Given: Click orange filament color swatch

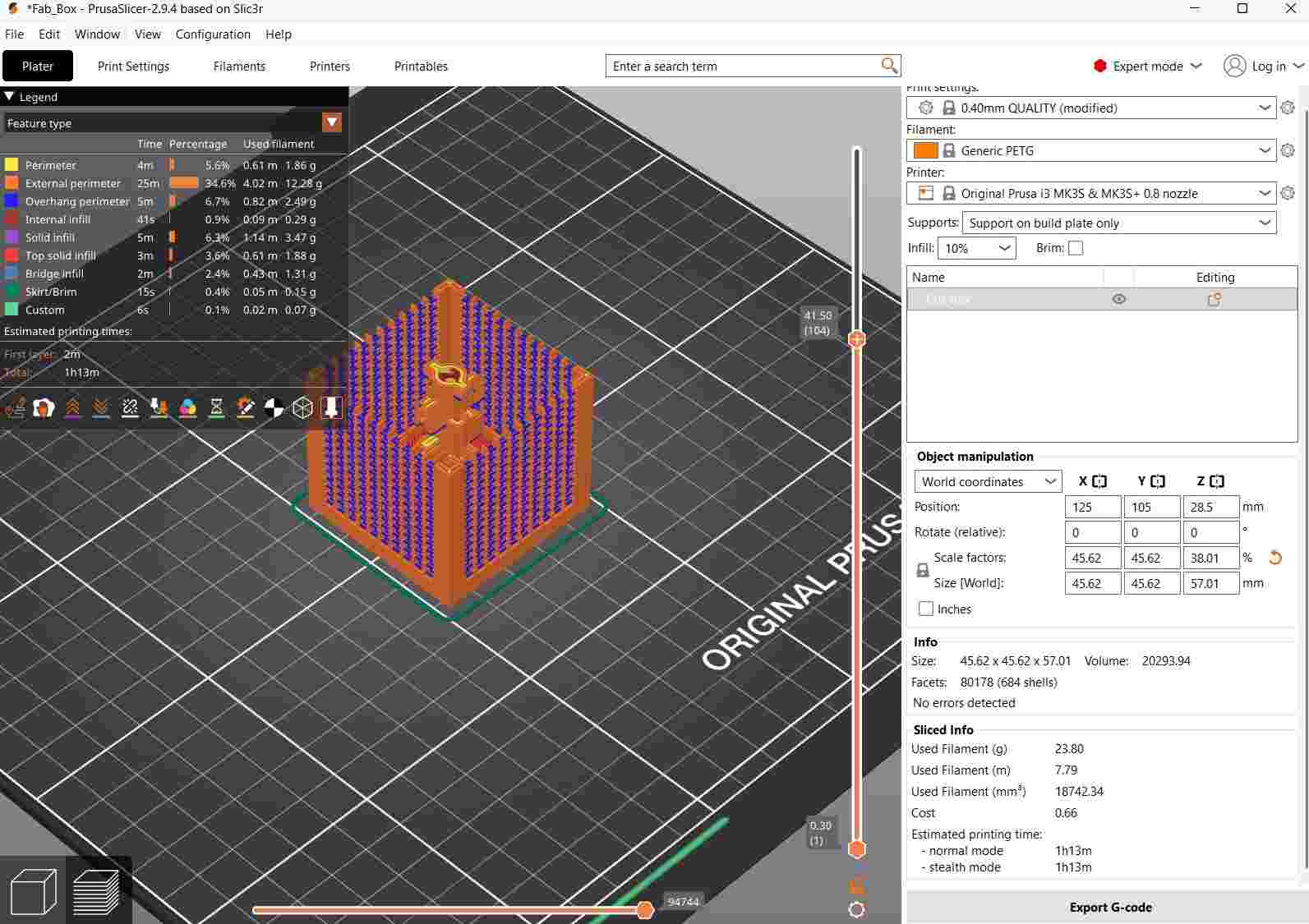Looking at the screenshot, I should [925, 150].
